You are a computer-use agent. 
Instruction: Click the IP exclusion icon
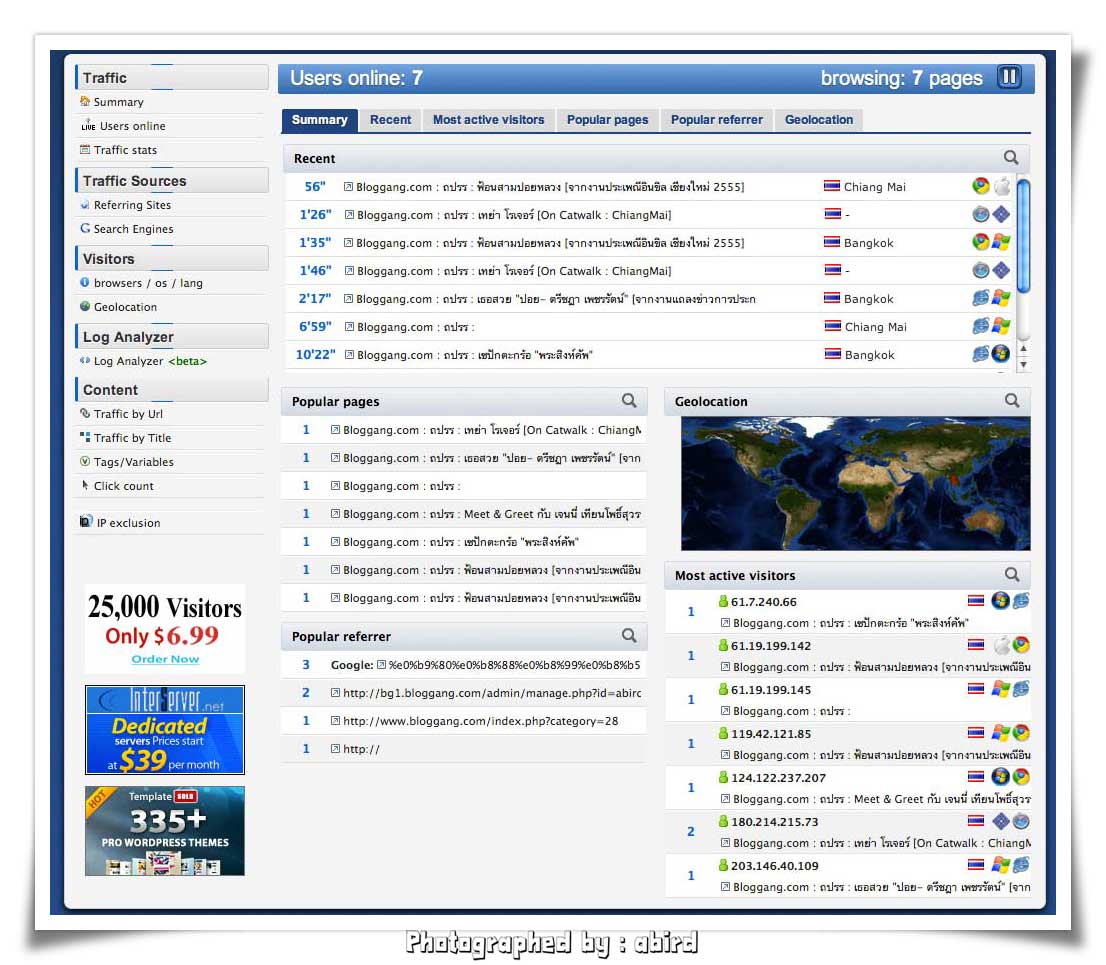[x=86, y=521]
